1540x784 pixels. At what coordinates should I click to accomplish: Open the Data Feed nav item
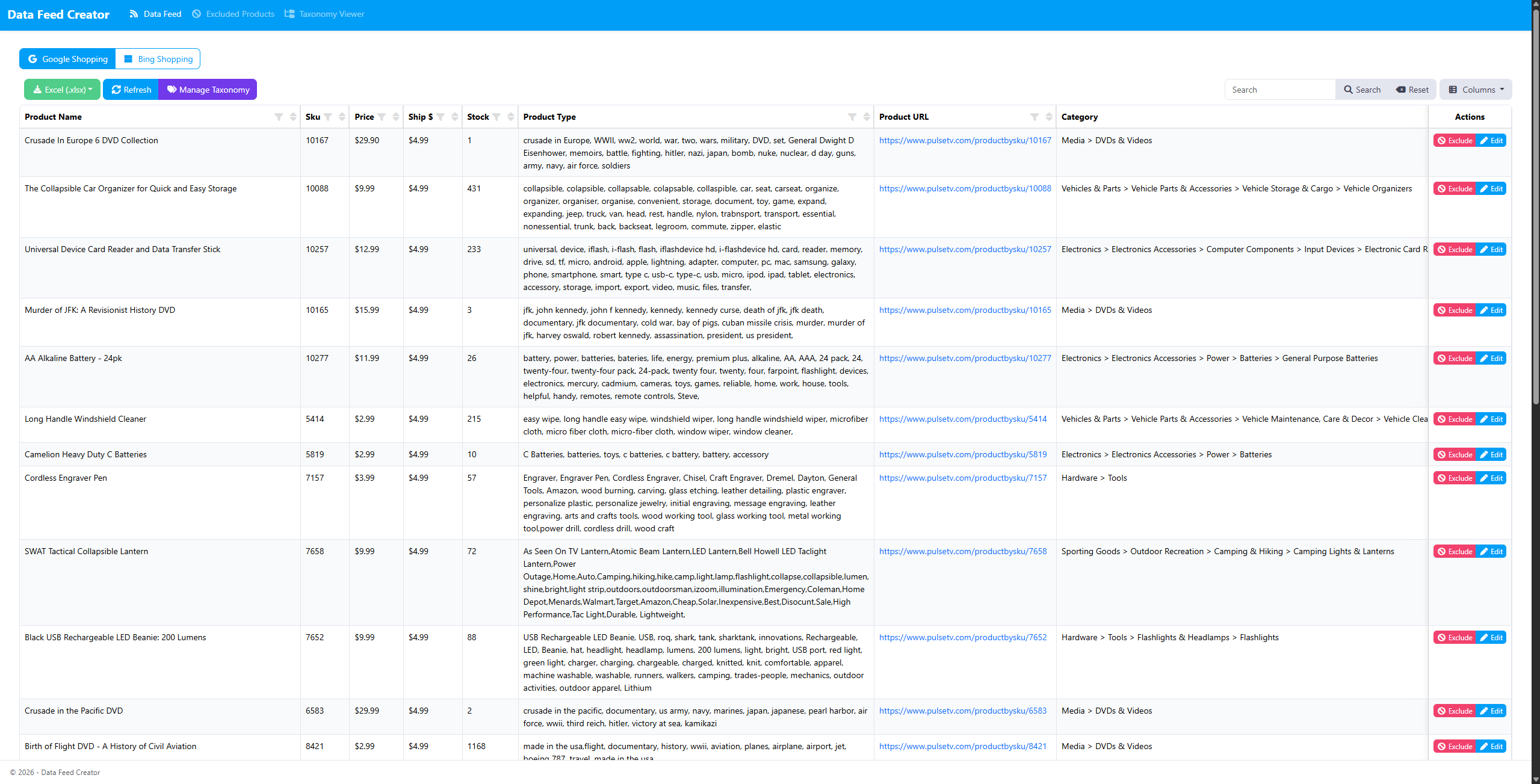point(155,14)
